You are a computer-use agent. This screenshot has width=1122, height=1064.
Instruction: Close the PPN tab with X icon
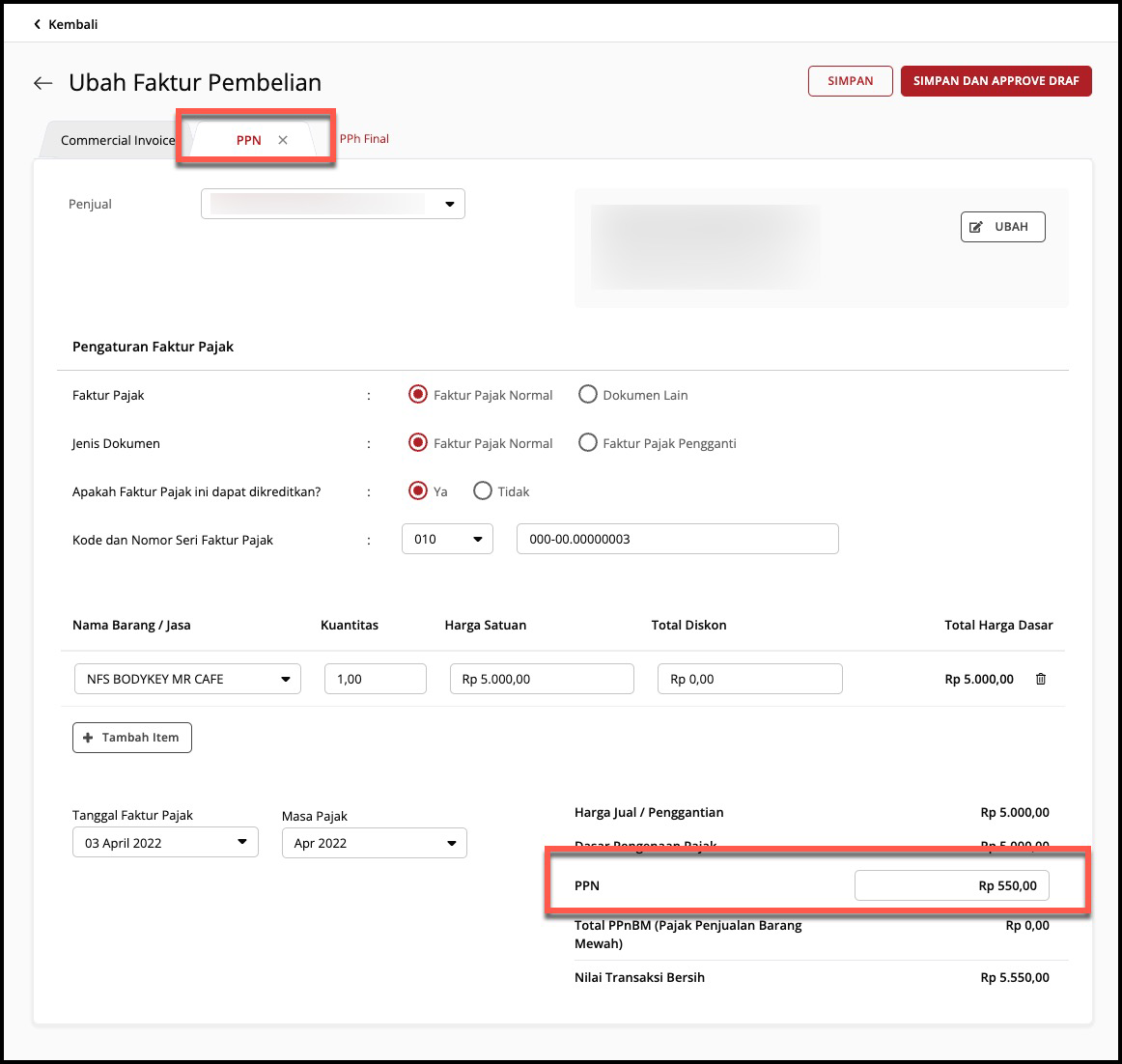283,140
